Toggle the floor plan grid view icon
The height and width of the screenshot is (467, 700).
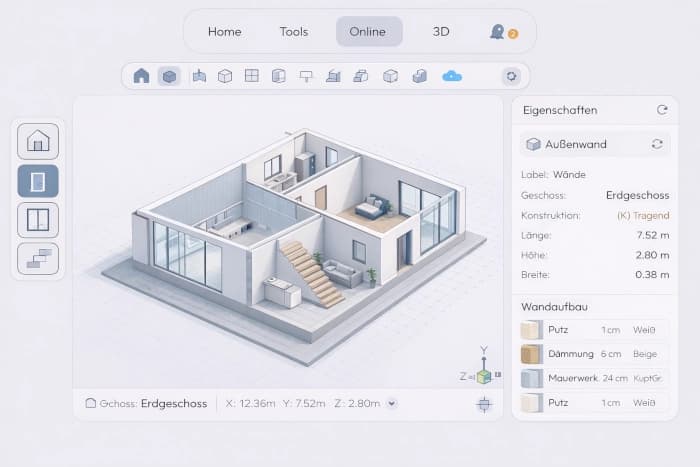252,76
